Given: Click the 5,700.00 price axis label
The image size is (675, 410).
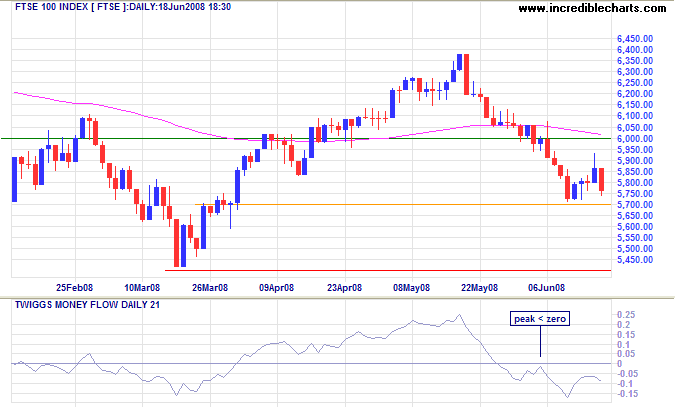Looking at the screenshot, I should click(x=635, y=205).
